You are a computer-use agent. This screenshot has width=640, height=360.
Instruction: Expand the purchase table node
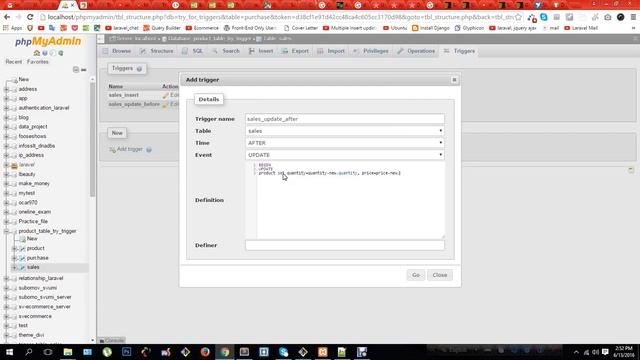click(14, 258)
